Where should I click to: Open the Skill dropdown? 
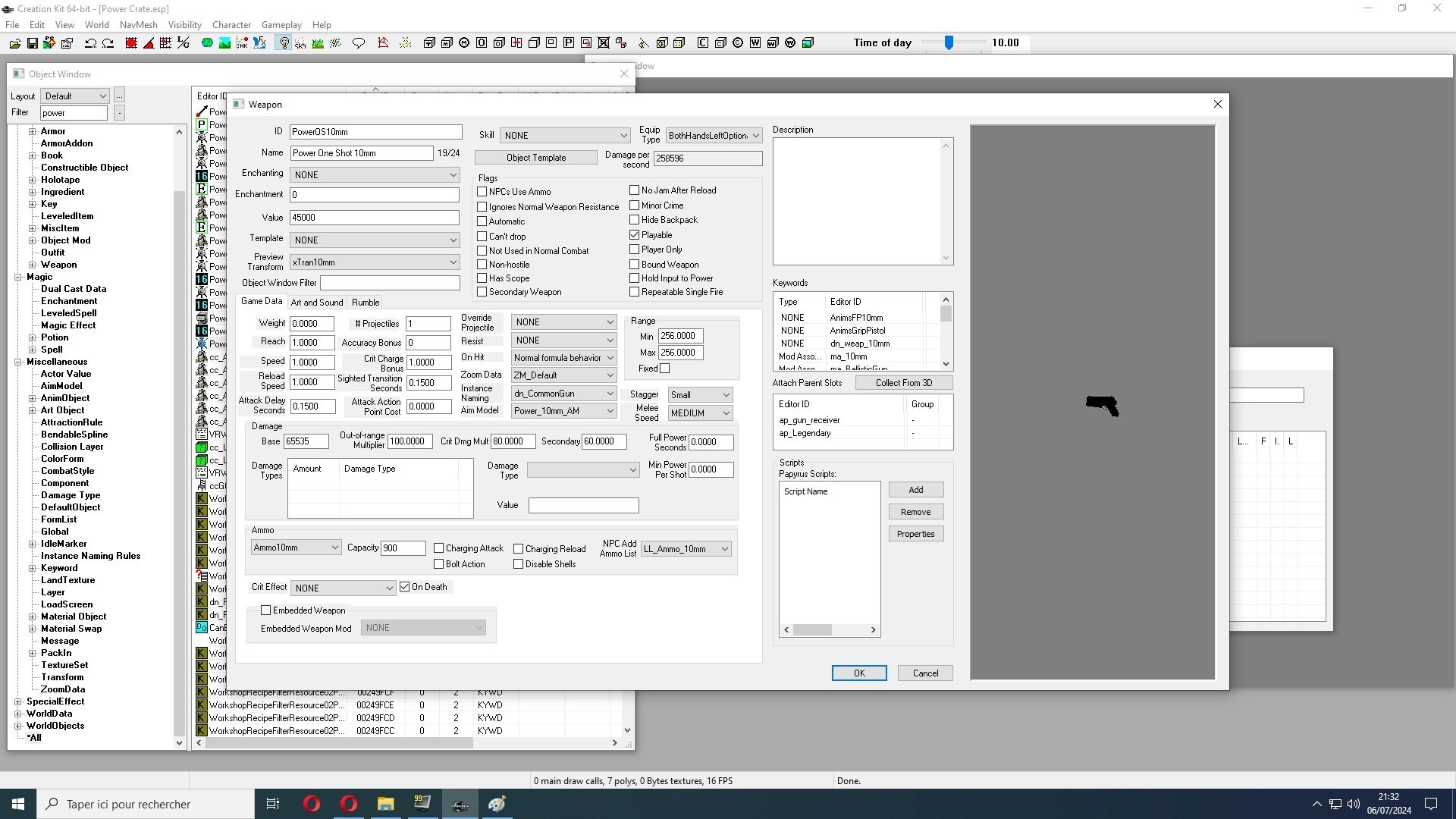(565, 136)
